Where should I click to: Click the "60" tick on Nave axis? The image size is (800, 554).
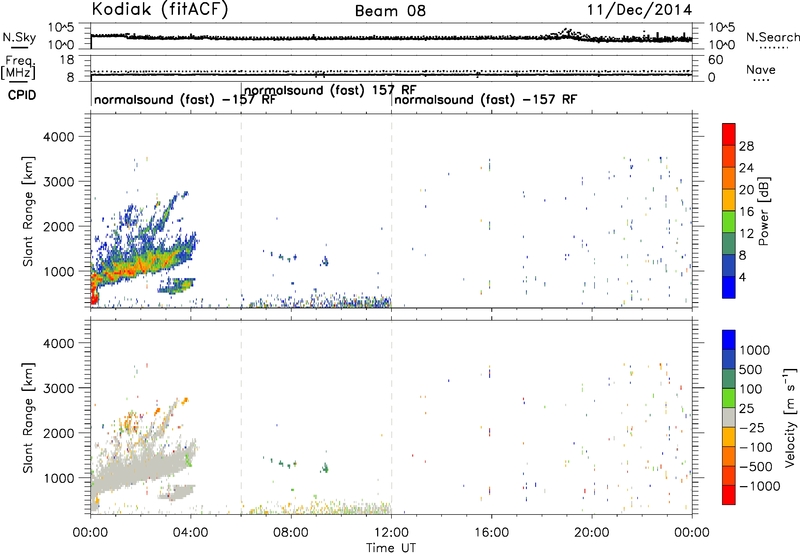coord(715,60)
